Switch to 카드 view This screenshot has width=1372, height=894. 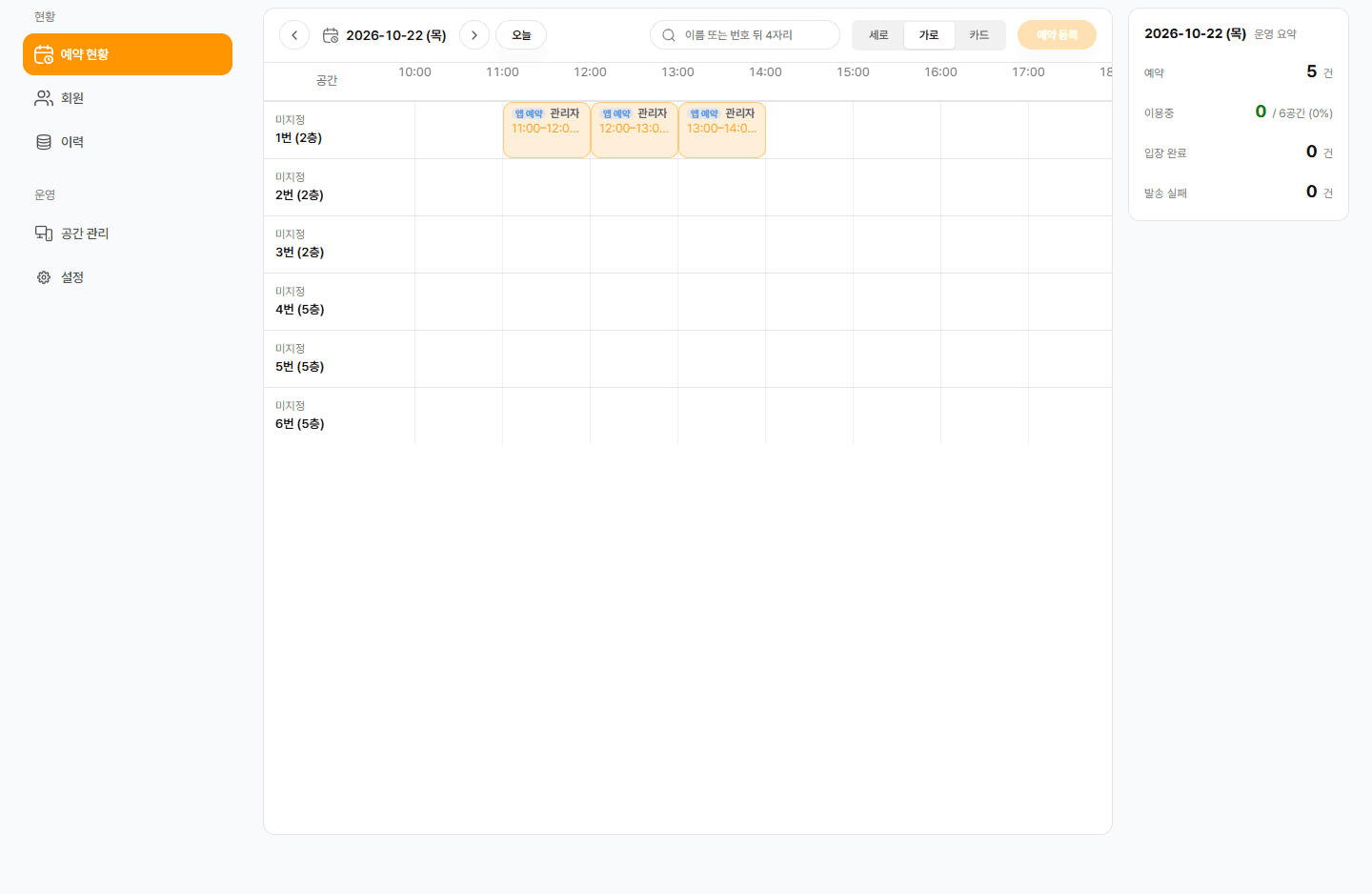[979, 35]
